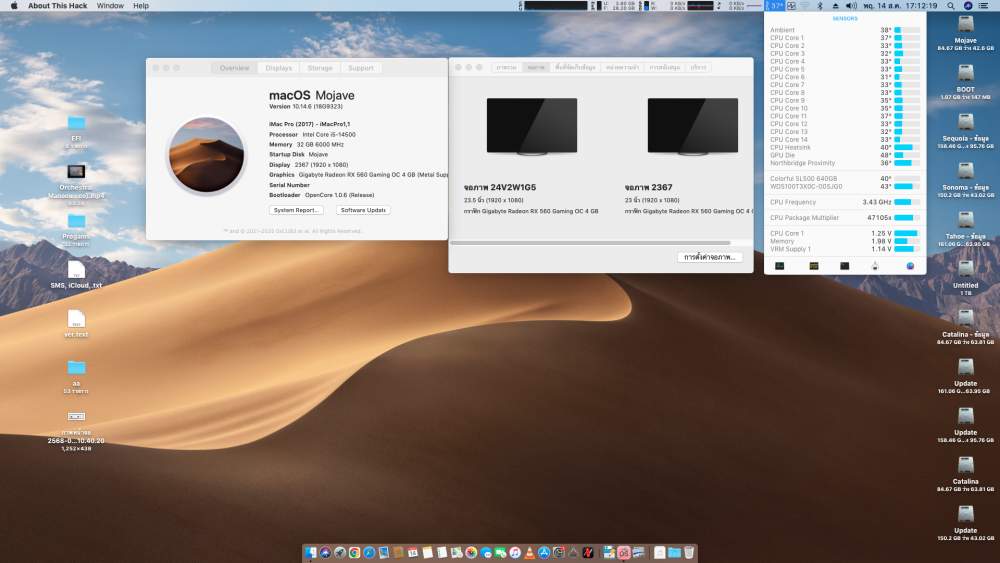The height and width of the screenshot is (563, 1000).
Task: Switch to the Displays tab
Action: (279, 68)
